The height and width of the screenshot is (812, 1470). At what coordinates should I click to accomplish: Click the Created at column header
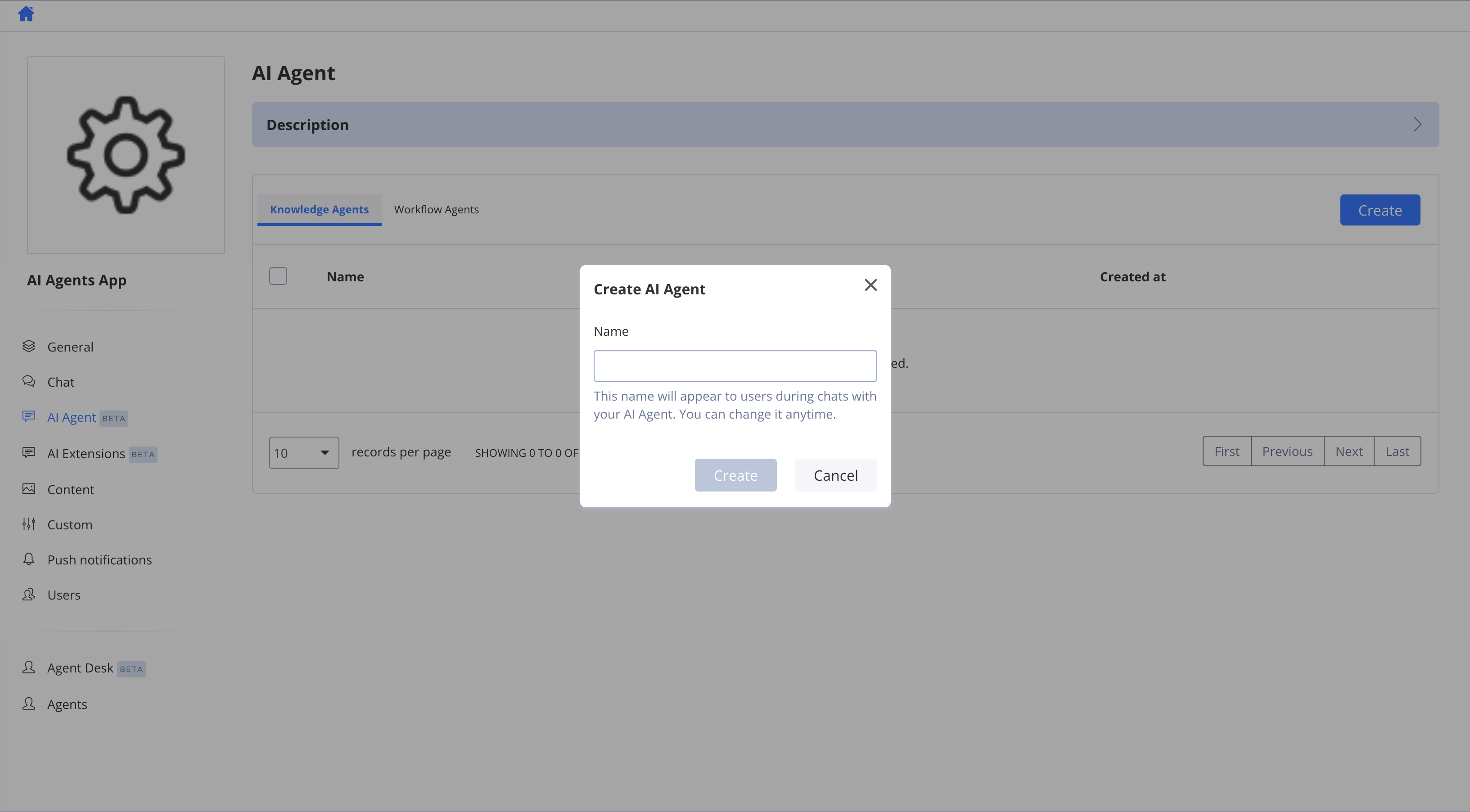[x=1133, y=277]
